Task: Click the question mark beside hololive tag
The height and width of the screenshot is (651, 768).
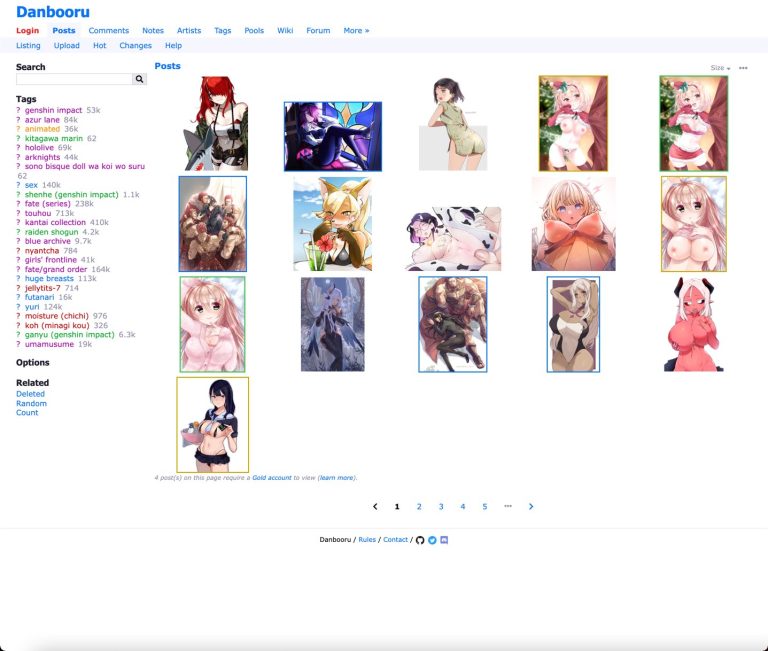Action: [x=18, y=147]
